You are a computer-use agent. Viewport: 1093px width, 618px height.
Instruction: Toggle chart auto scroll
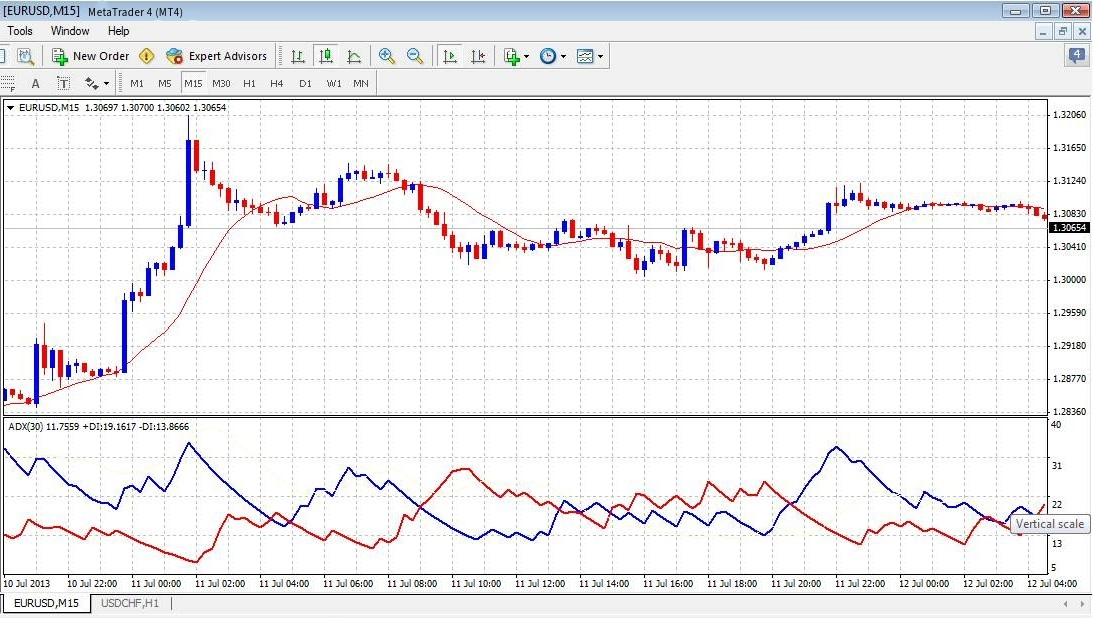click(450, 56)
